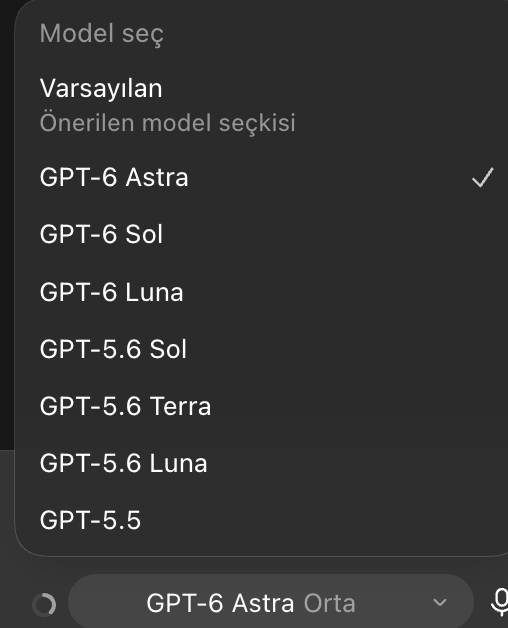Choose the GPT-5.6 Terra model
508x628 pixels.
[x=261, y=406]
